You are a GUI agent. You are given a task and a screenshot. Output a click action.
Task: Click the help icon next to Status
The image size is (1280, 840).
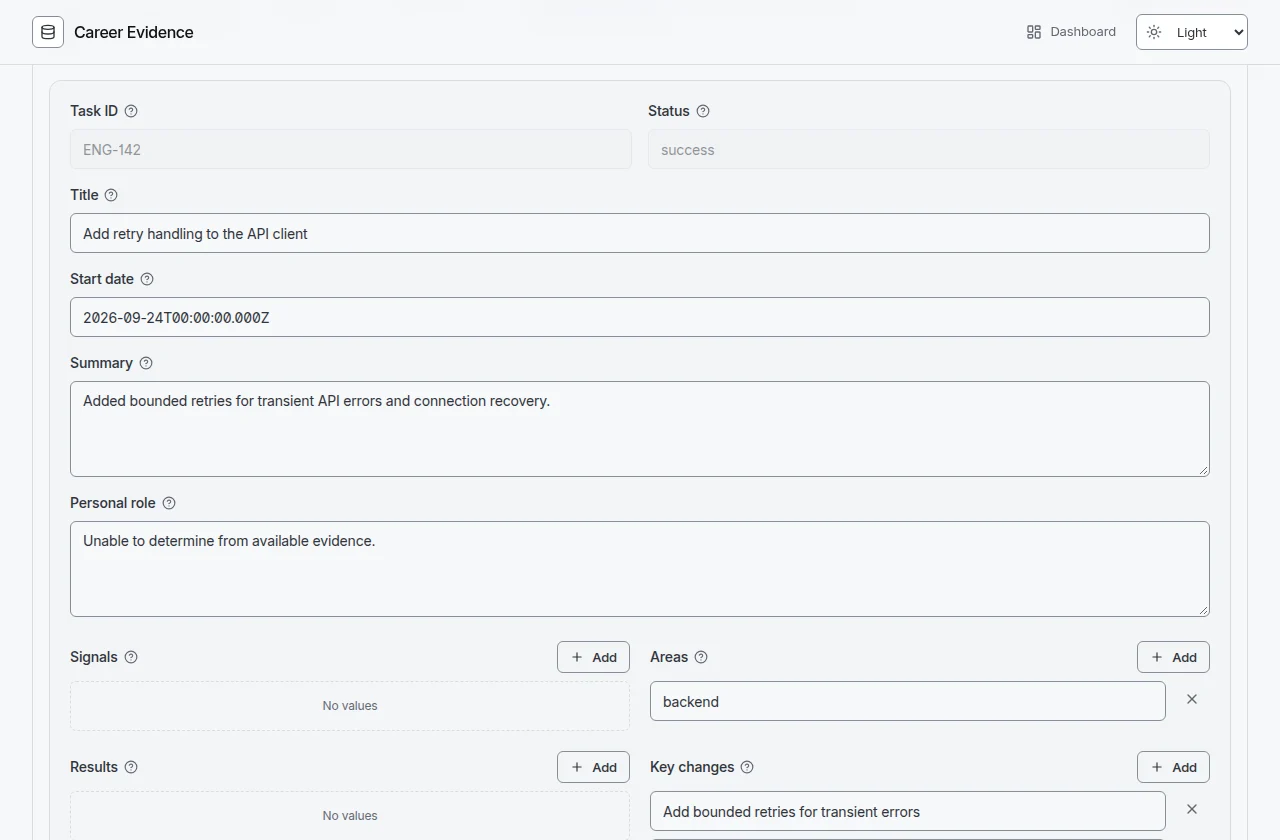click(x=703, y=111)
